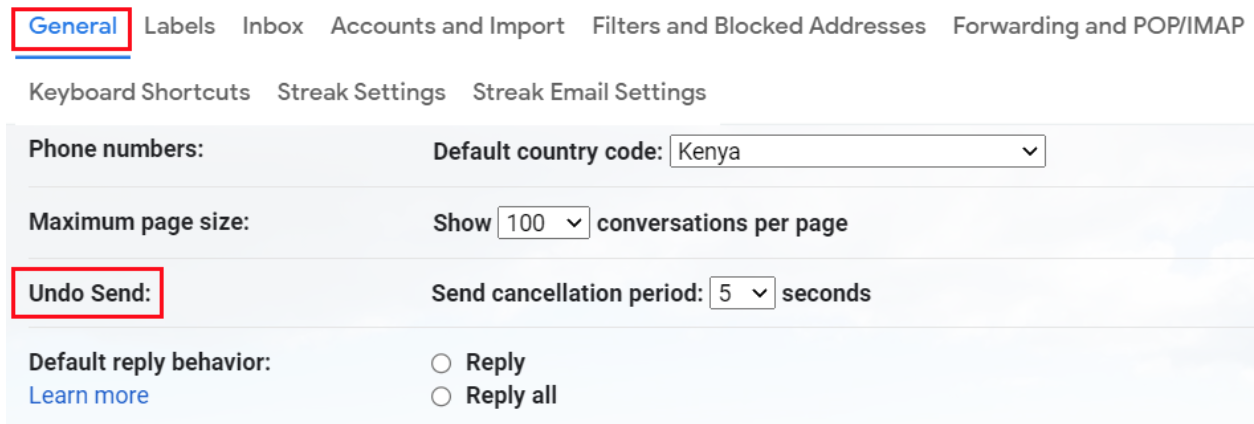Open the Accounts and Import tab
This screenshot has width=1254, height=424.
(x=447, y=26)
